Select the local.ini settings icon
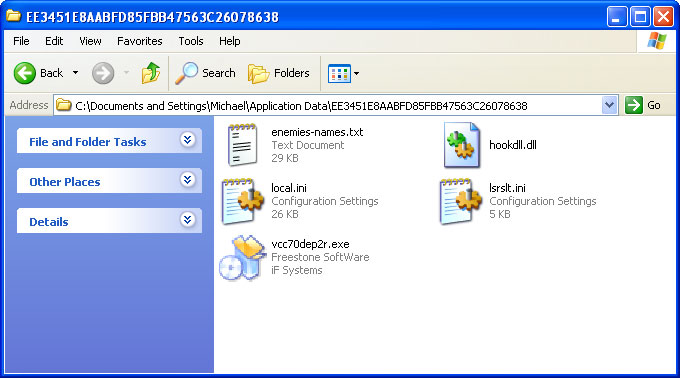 point(242,201)
